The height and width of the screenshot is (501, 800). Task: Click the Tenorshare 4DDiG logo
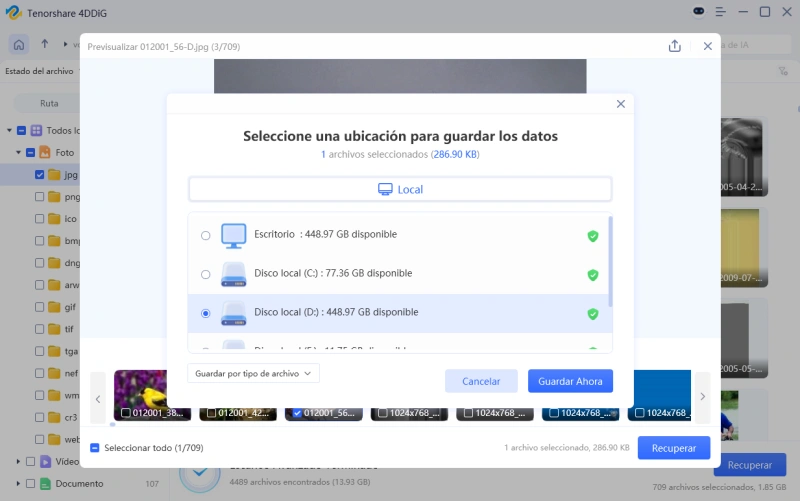(x=13, y=12)
